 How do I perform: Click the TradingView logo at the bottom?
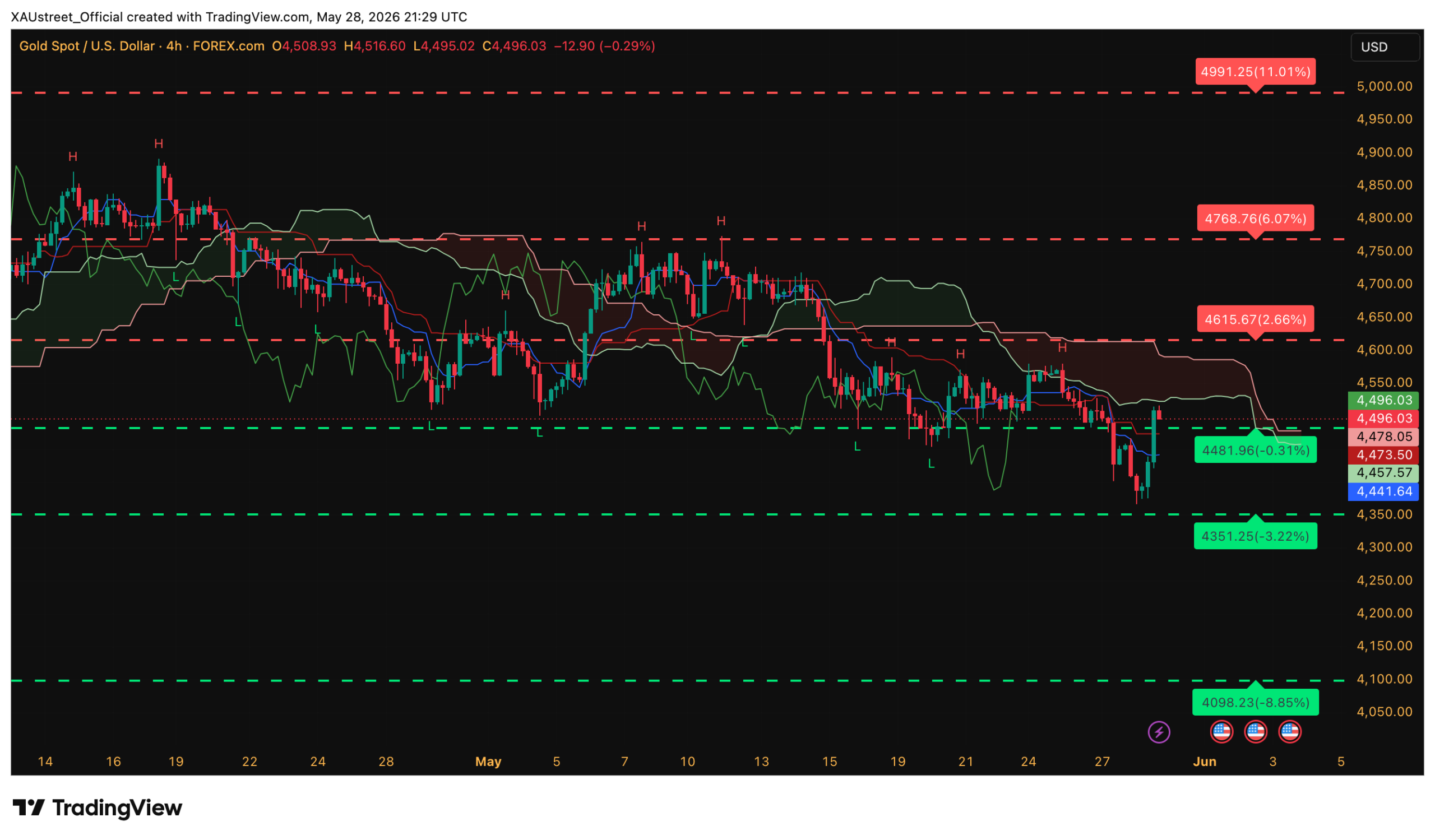[x=98, y=807]
